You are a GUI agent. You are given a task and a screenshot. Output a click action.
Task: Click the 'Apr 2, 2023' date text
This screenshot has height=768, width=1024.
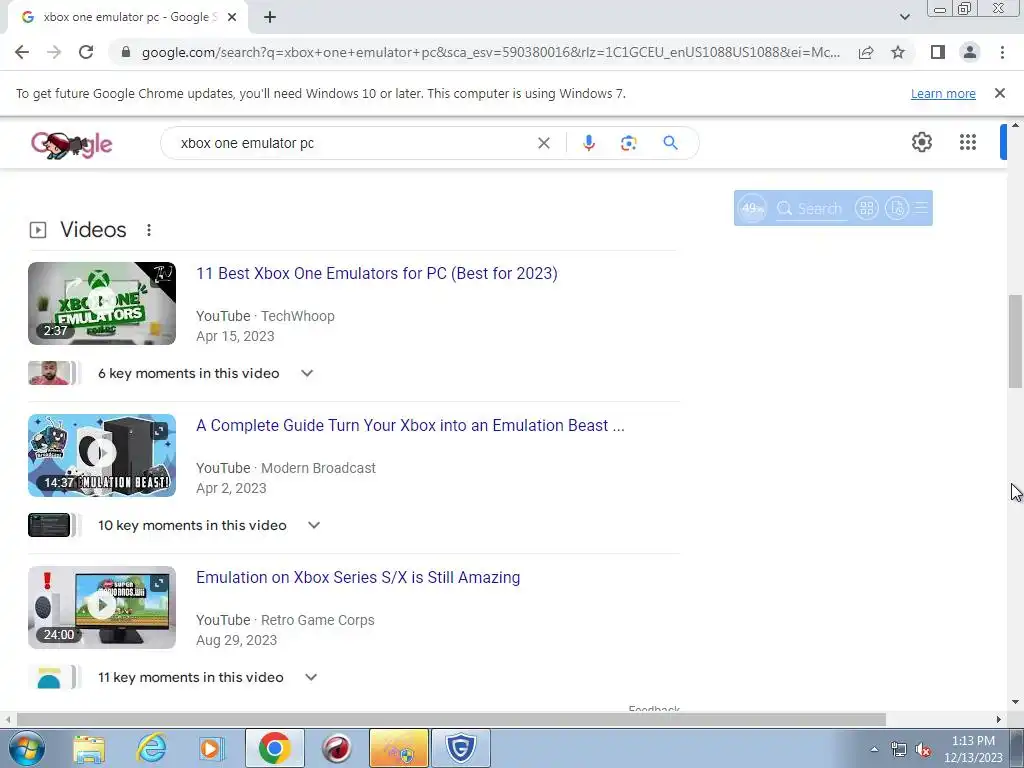pos(231,488)
